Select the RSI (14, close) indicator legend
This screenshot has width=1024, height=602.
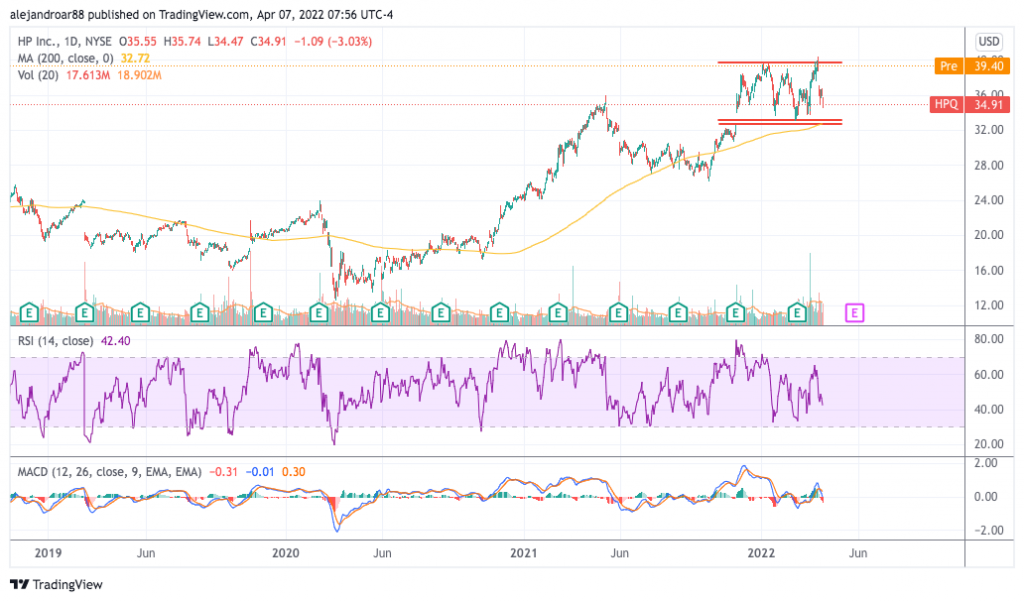55,341
